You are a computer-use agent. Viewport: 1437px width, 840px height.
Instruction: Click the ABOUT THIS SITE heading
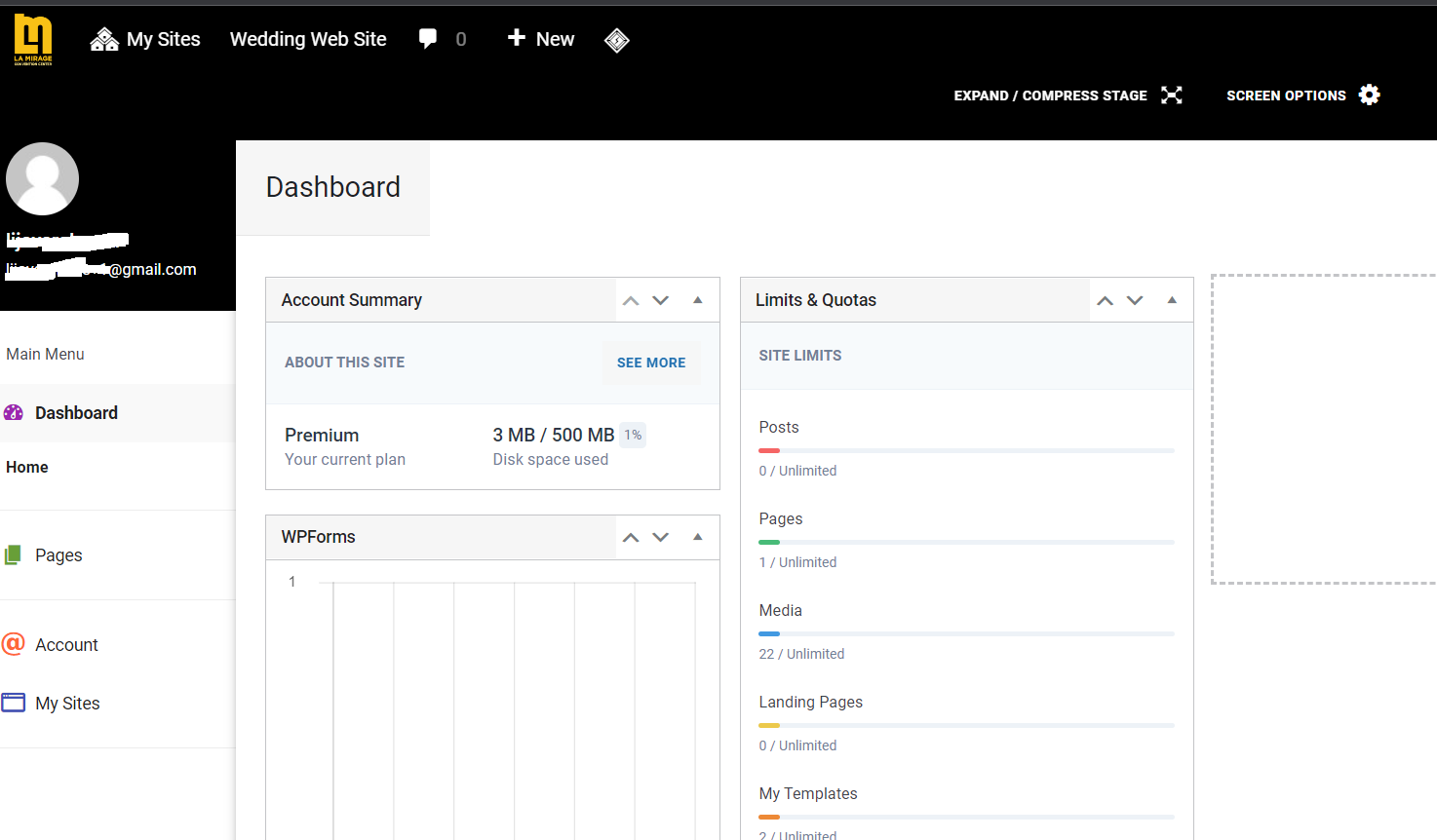344,363
